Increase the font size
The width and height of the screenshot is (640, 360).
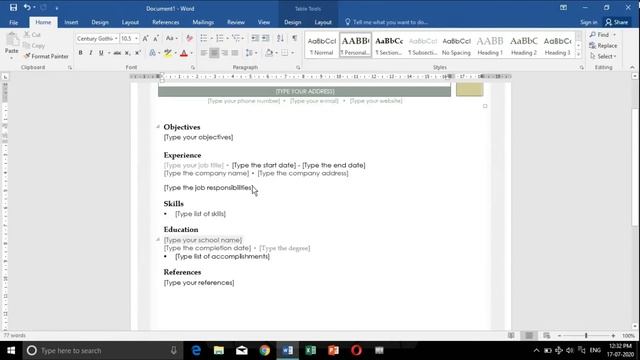145,38
